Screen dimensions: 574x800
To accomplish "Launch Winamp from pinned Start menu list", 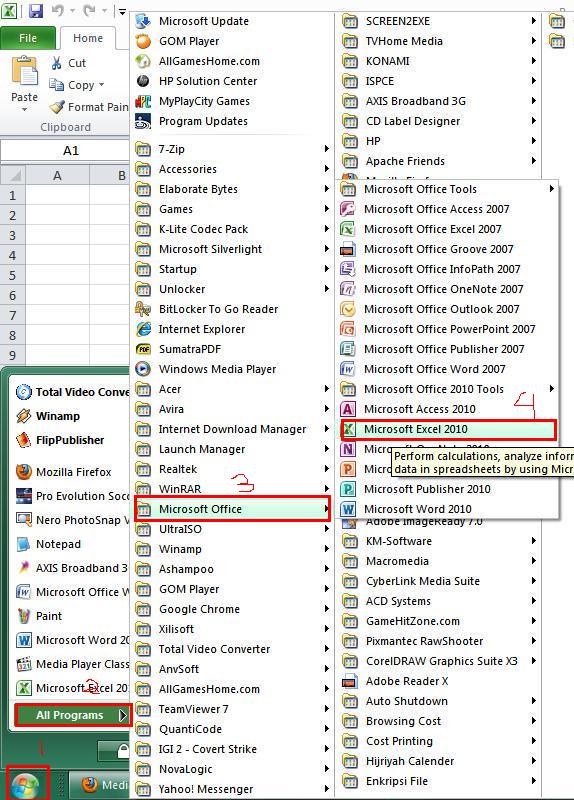I will [48, 416].
